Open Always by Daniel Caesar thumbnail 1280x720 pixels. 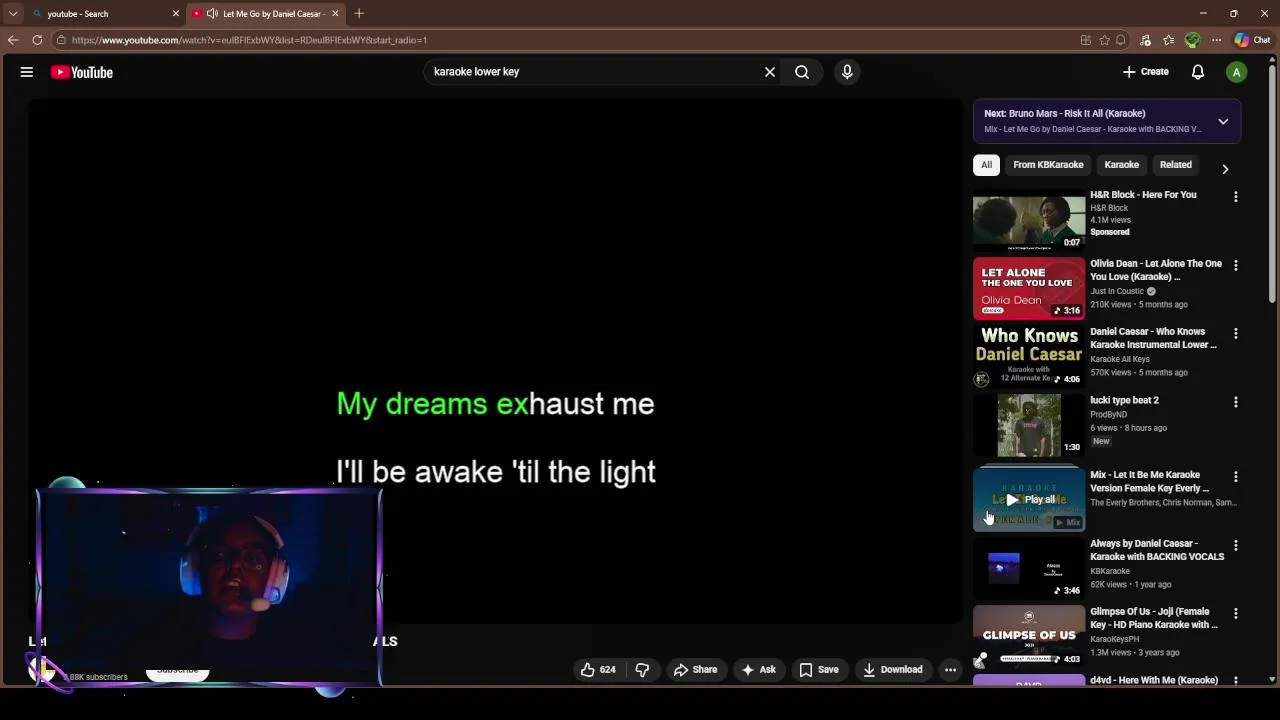pos(1029,568)
